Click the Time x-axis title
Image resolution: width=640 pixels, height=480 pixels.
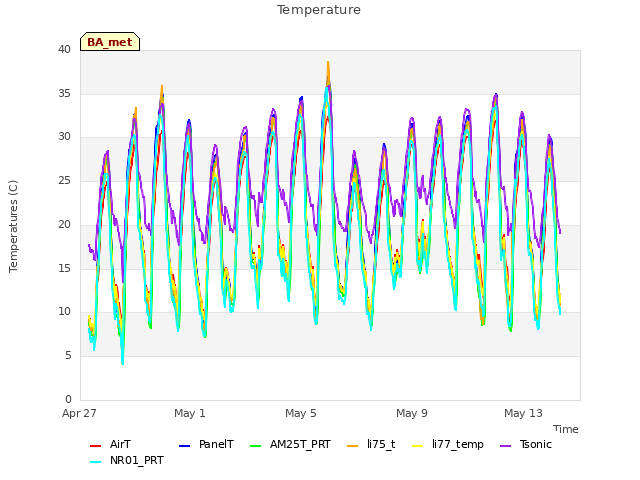(566, 429)
